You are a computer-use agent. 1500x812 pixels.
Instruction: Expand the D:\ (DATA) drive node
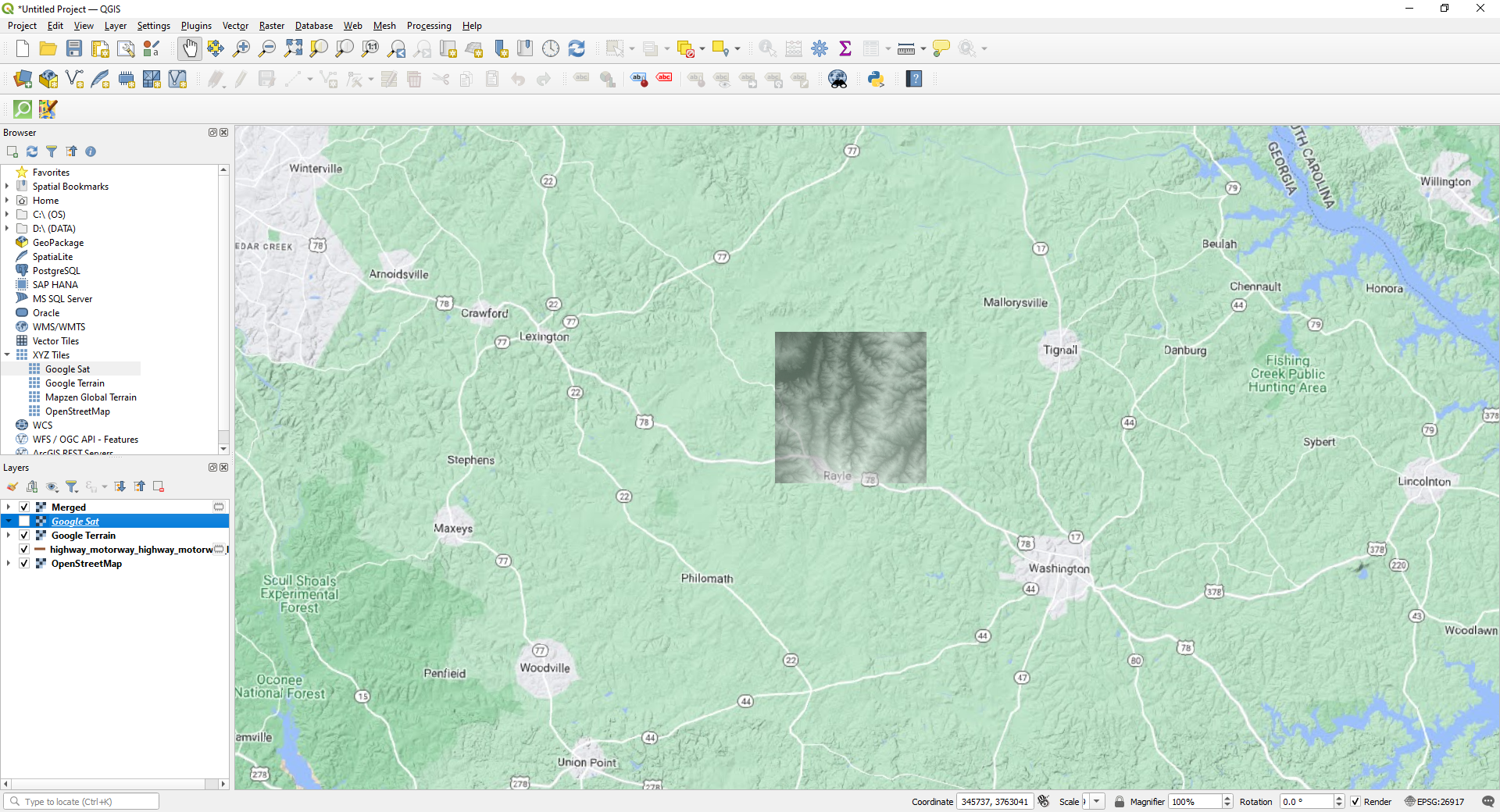(x=7, y=229)
